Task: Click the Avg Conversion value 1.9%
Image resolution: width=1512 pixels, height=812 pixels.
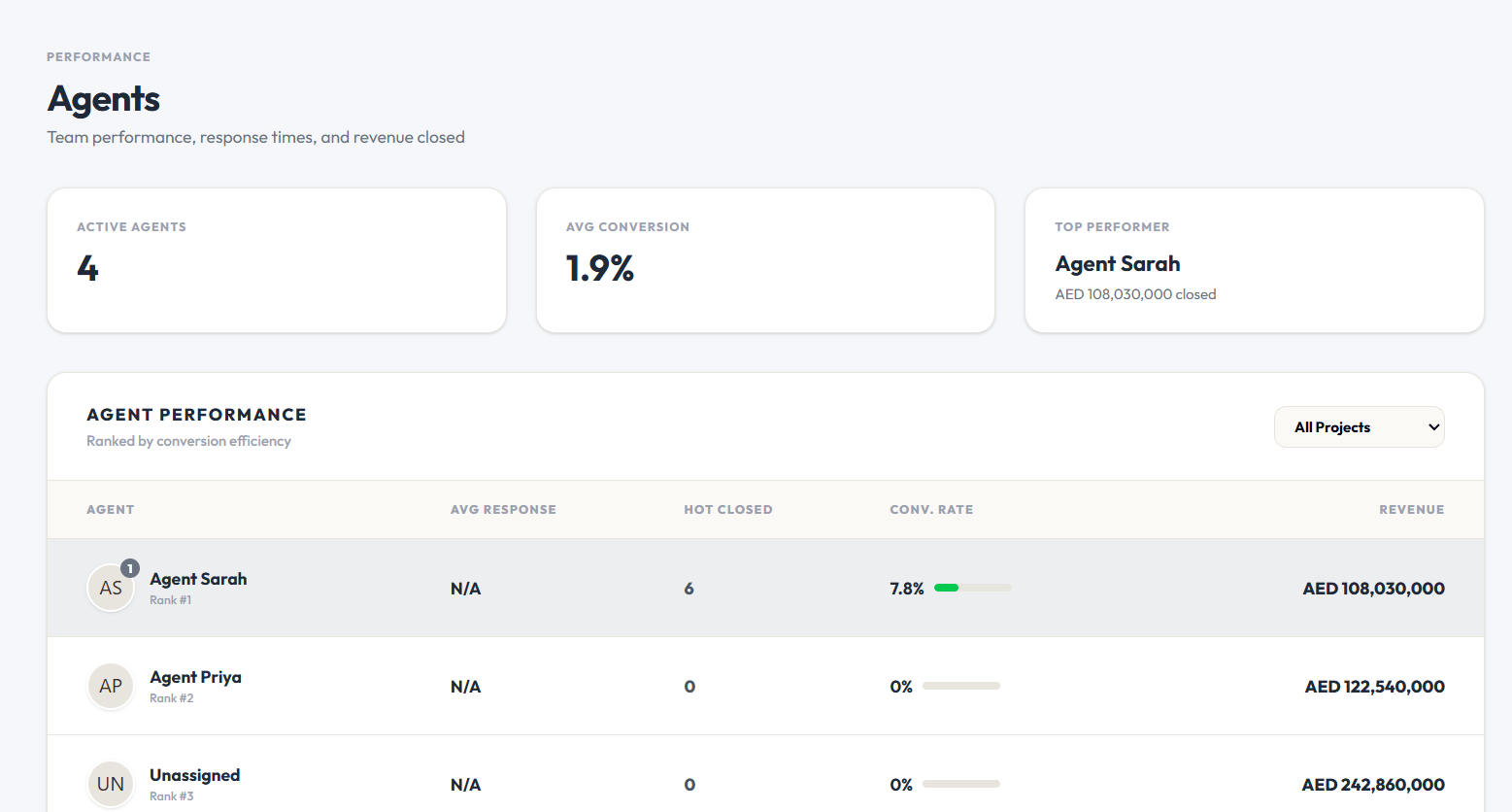Action: coord(600,268)
